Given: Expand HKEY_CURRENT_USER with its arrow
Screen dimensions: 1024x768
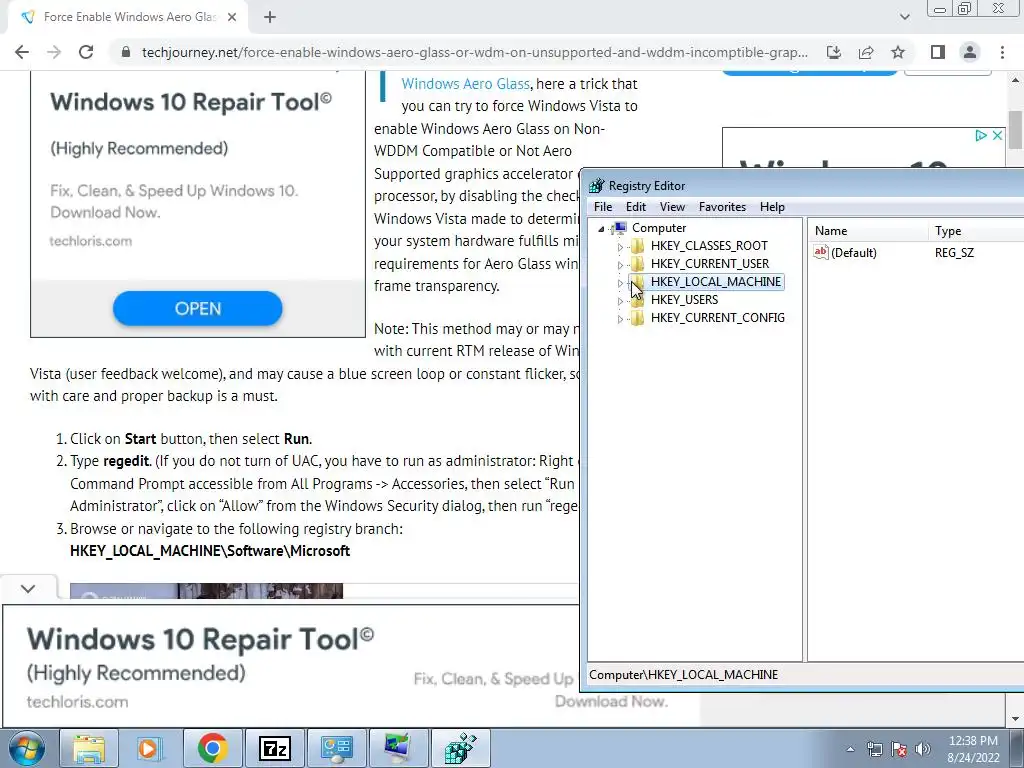Looking at the screenshot, I should [x=620, y=264].
